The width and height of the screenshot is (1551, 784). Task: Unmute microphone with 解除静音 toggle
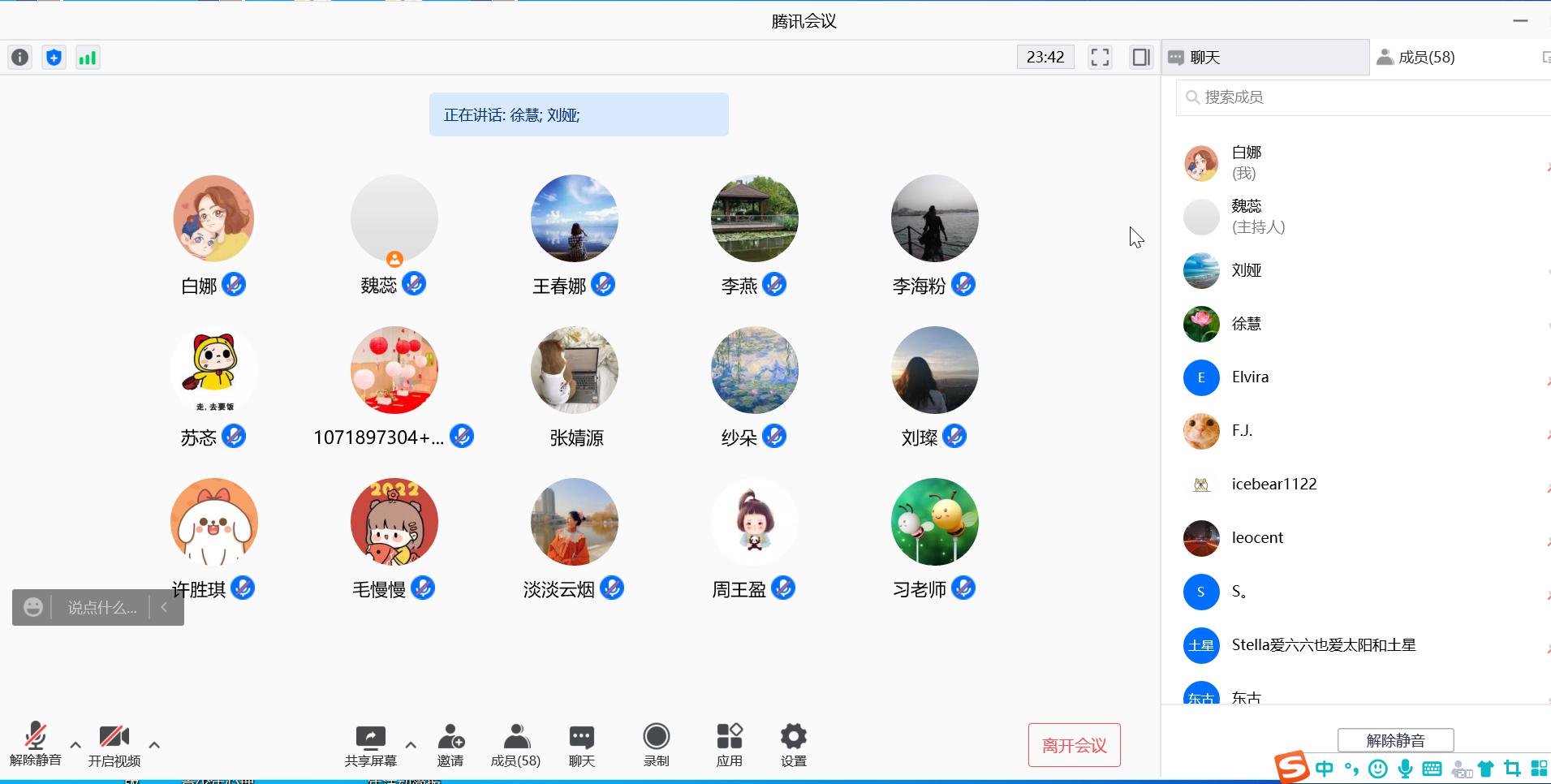36,744
